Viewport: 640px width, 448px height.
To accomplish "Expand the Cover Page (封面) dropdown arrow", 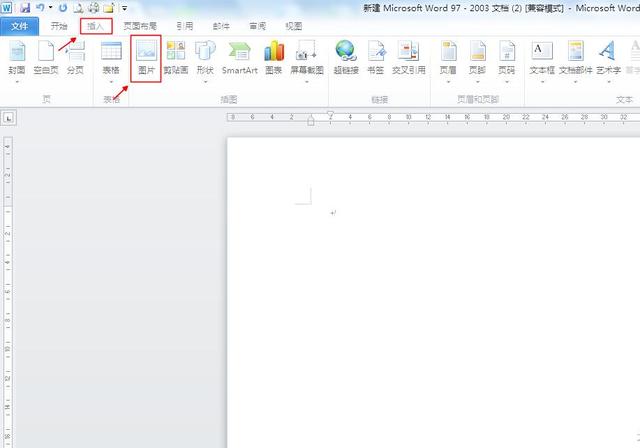I will pyautogui.click(x=17, y=82).
